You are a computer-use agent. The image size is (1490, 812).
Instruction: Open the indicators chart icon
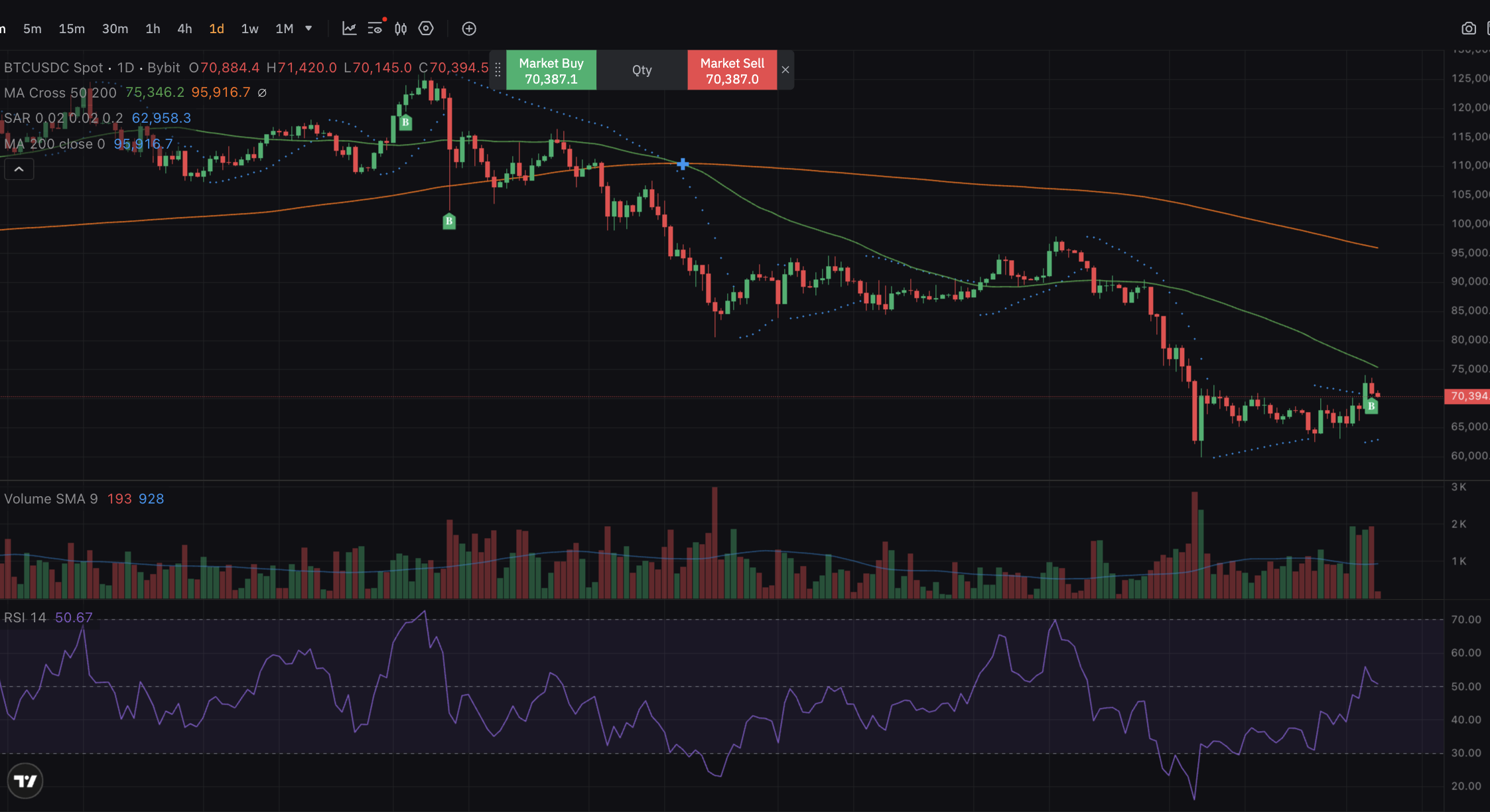pos(349,29)
